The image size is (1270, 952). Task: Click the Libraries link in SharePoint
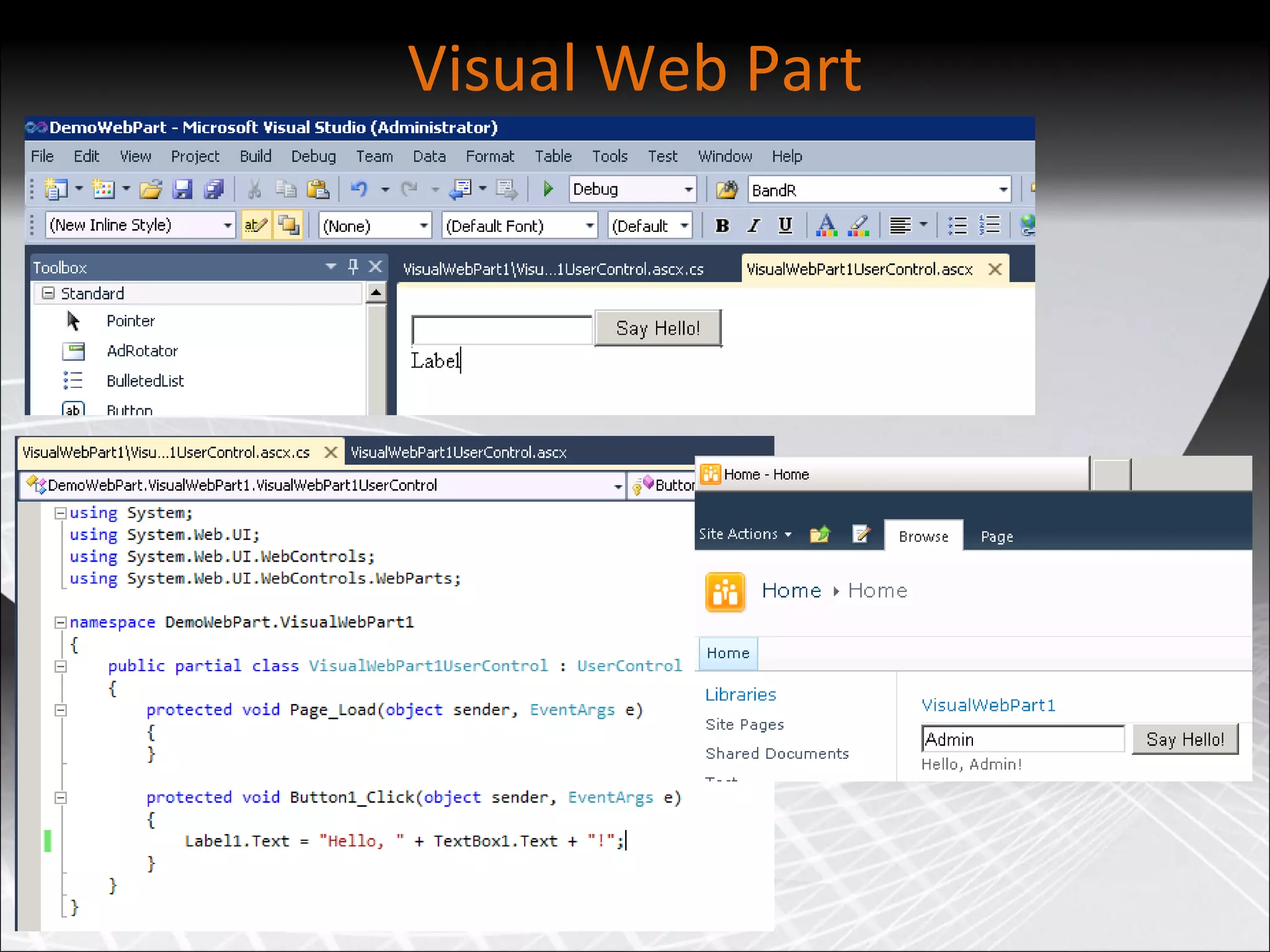pos(740,695)
